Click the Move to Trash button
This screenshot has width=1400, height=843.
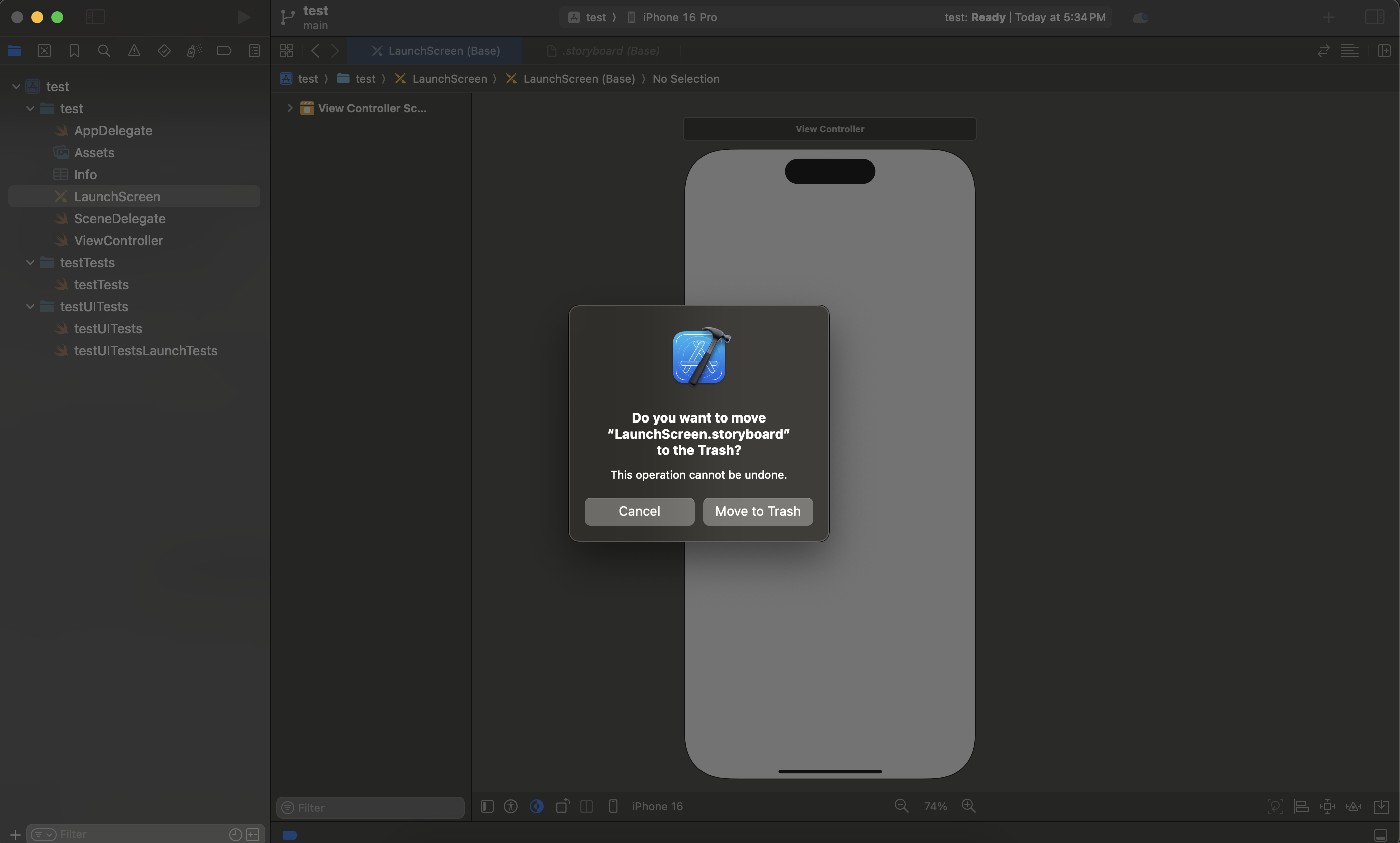pos(758,511)
